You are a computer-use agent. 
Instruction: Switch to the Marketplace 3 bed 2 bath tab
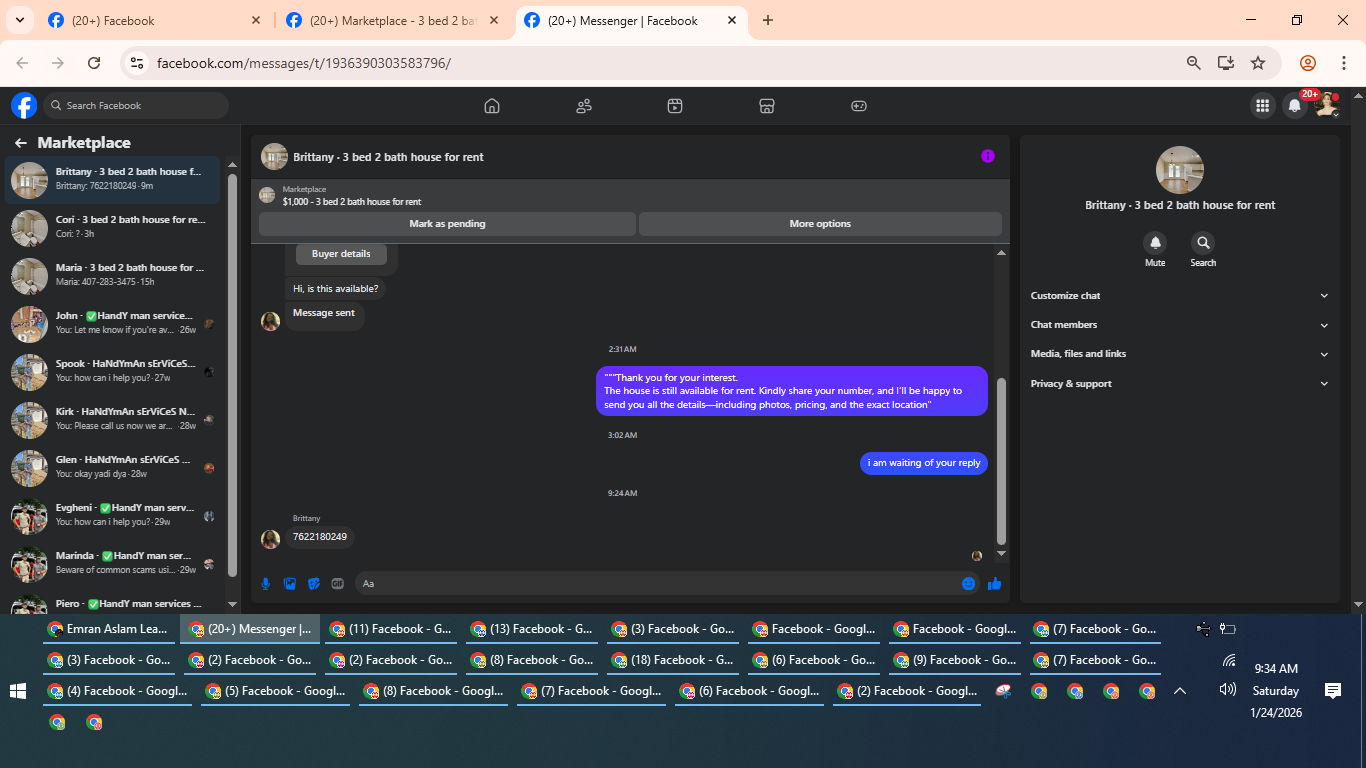[393, 20]
